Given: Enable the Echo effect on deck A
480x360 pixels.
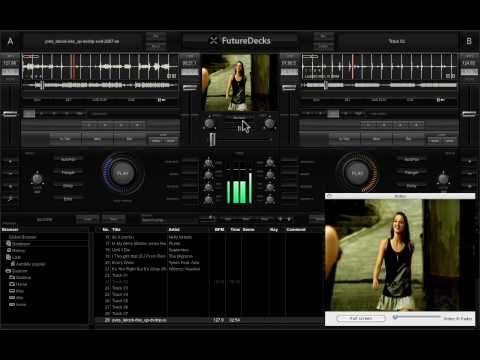Looking at the screenshot, I should (x=68, y=199).
